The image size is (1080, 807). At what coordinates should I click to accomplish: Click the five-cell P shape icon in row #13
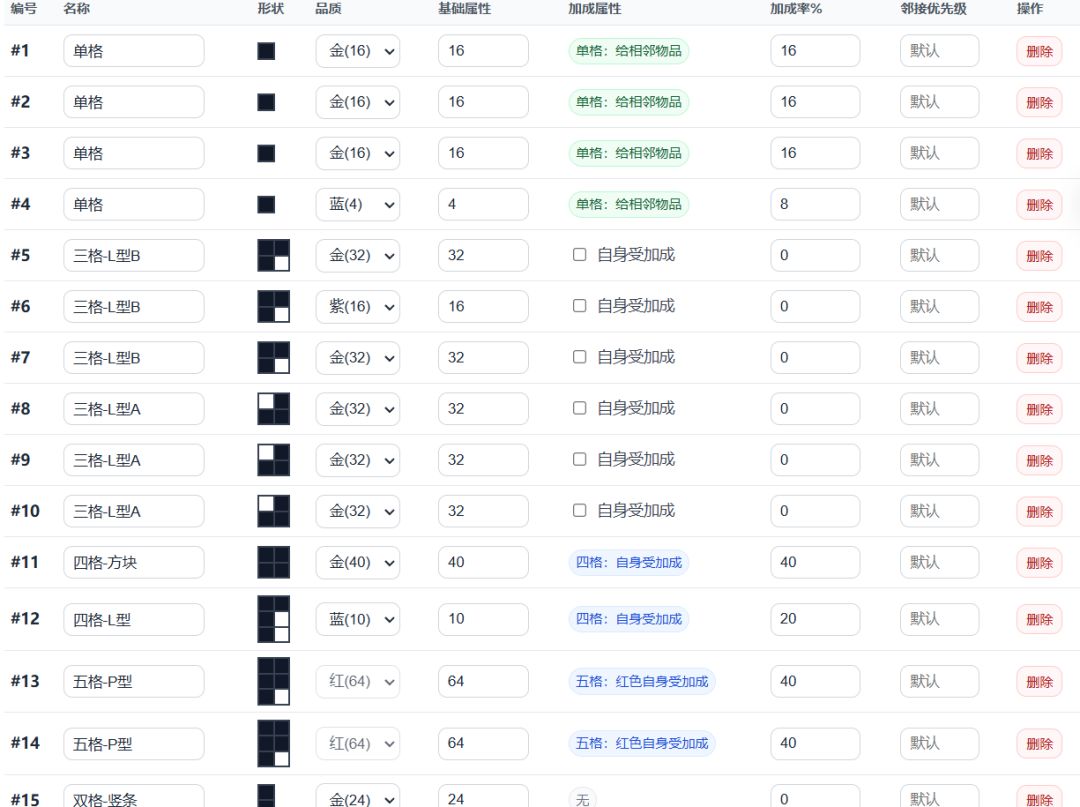pos(273,682)
